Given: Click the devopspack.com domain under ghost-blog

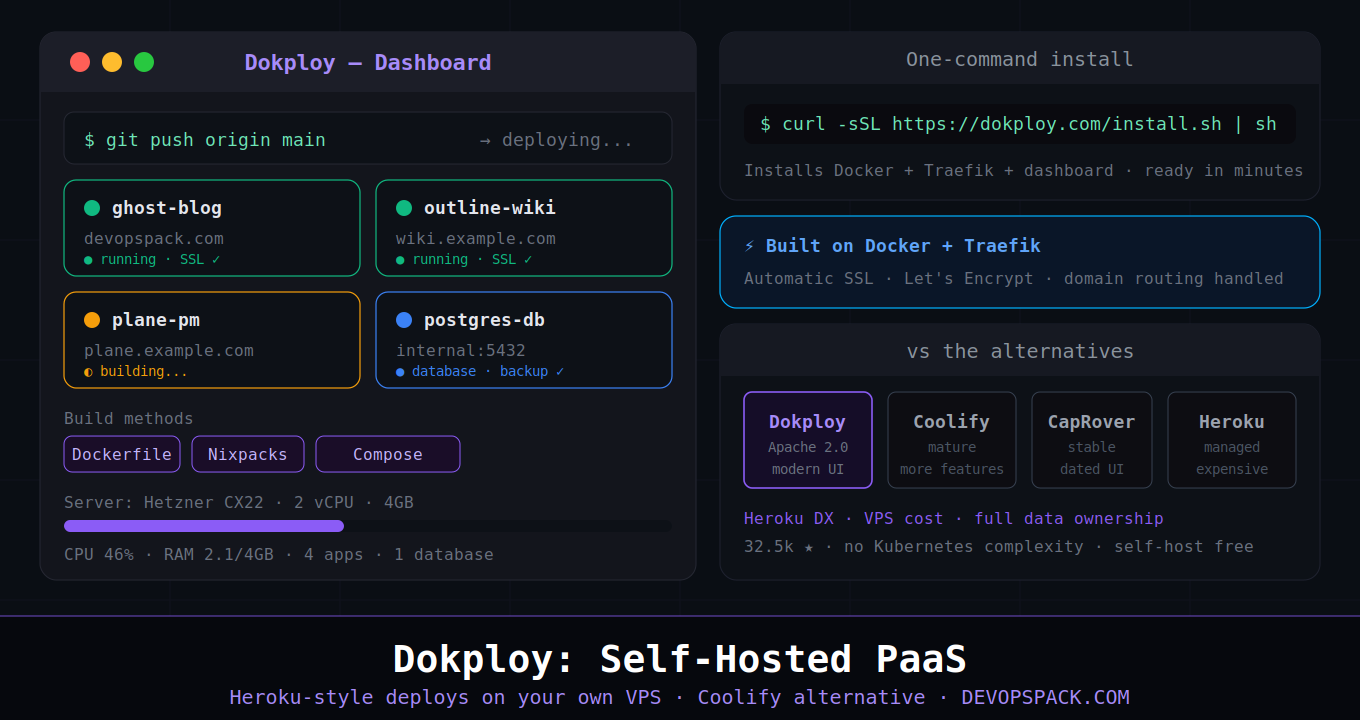Looking at the screenshot, I should coord(154,239).
